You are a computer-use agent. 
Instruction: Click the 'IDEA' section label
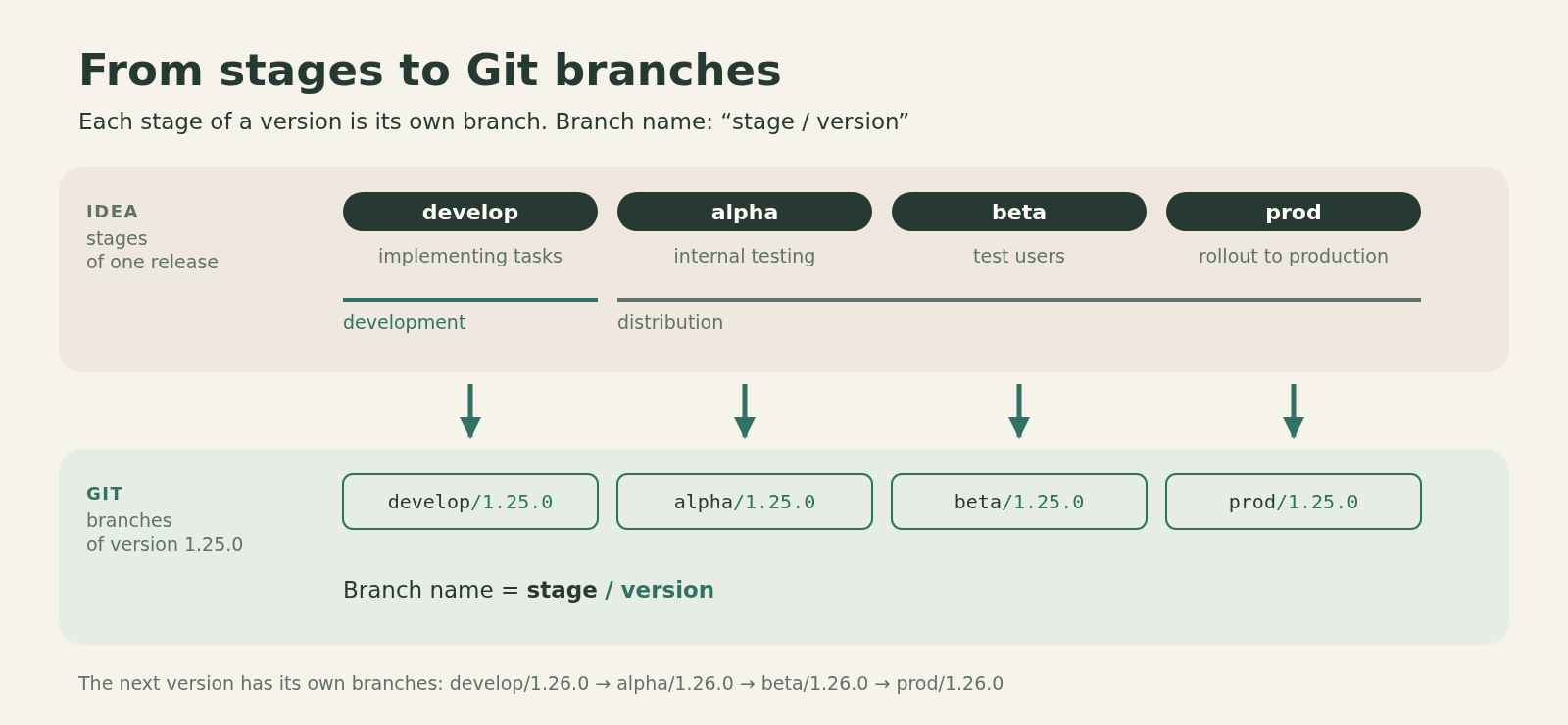pyautogui.click(x=112, y=212)
